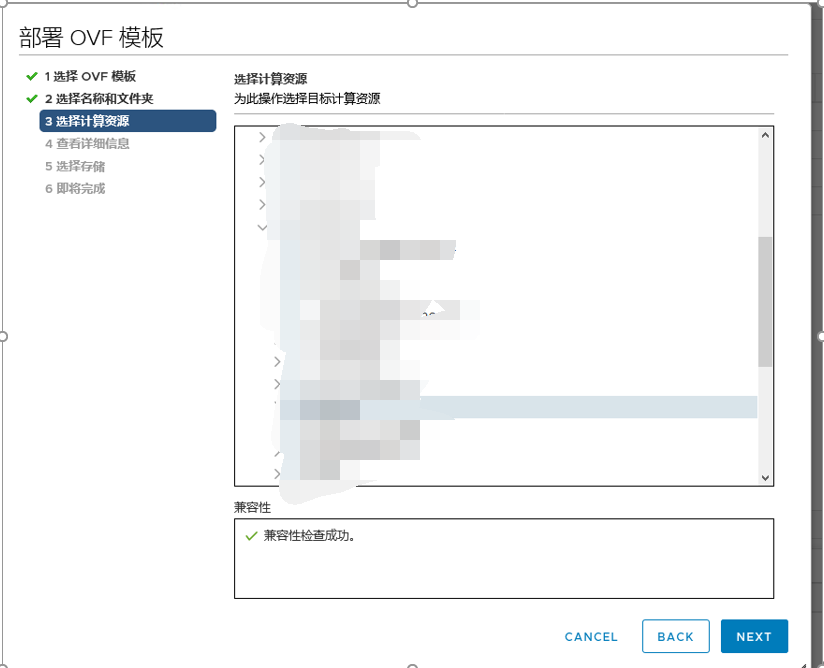Expand the second tree node chevron

(262, 159)
